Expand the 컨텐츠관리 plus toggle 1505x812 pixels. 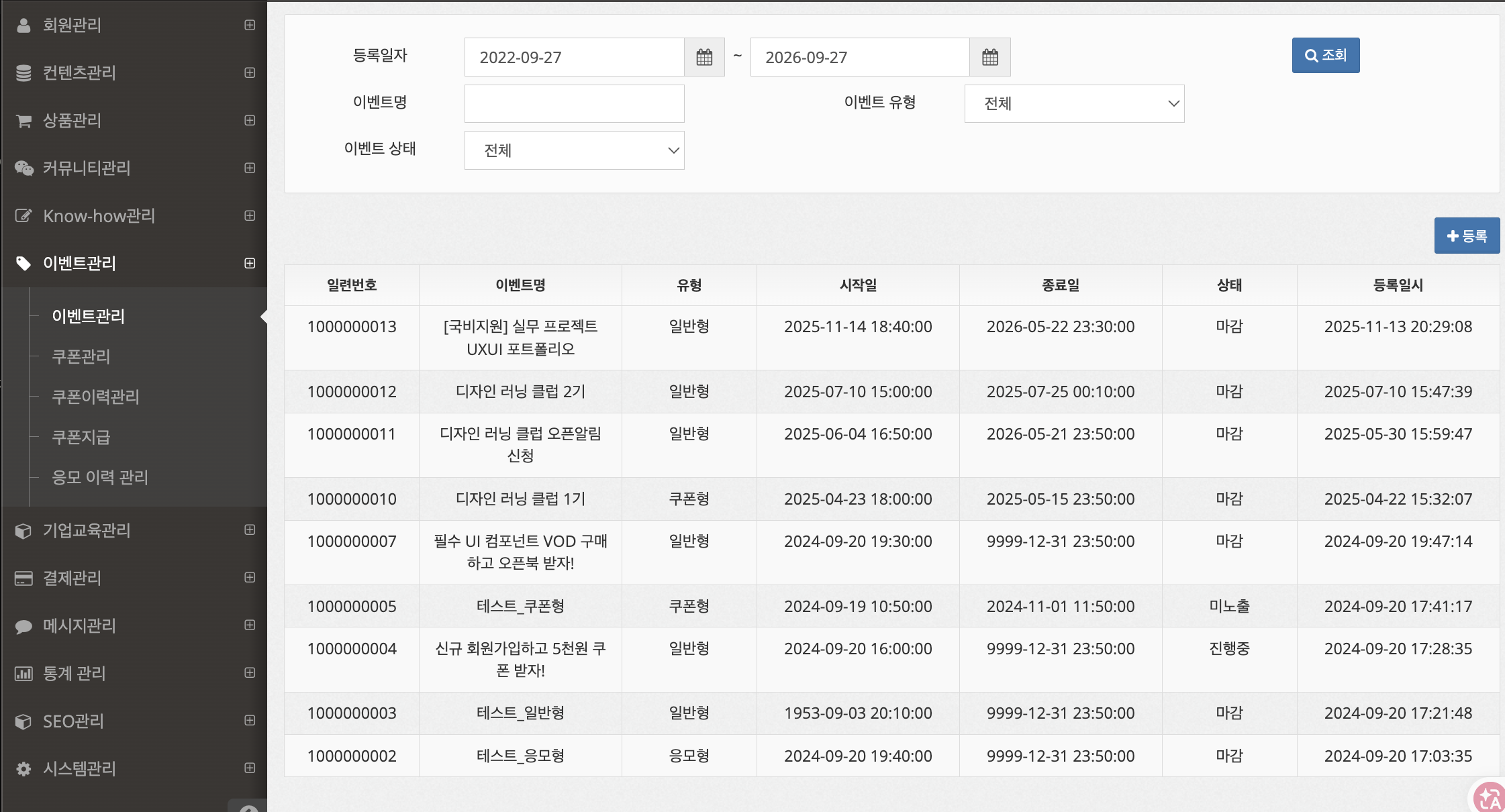[250, 72]
